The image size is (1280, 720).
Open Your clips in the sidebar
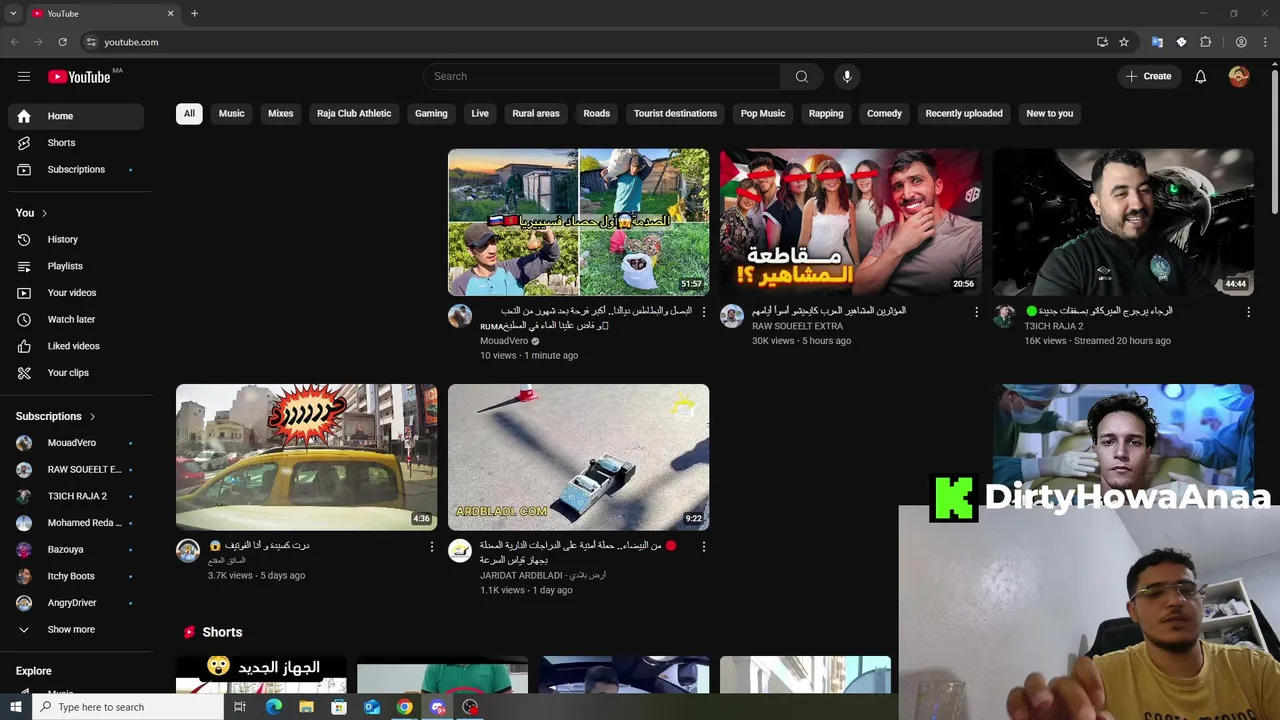(76, 373)
